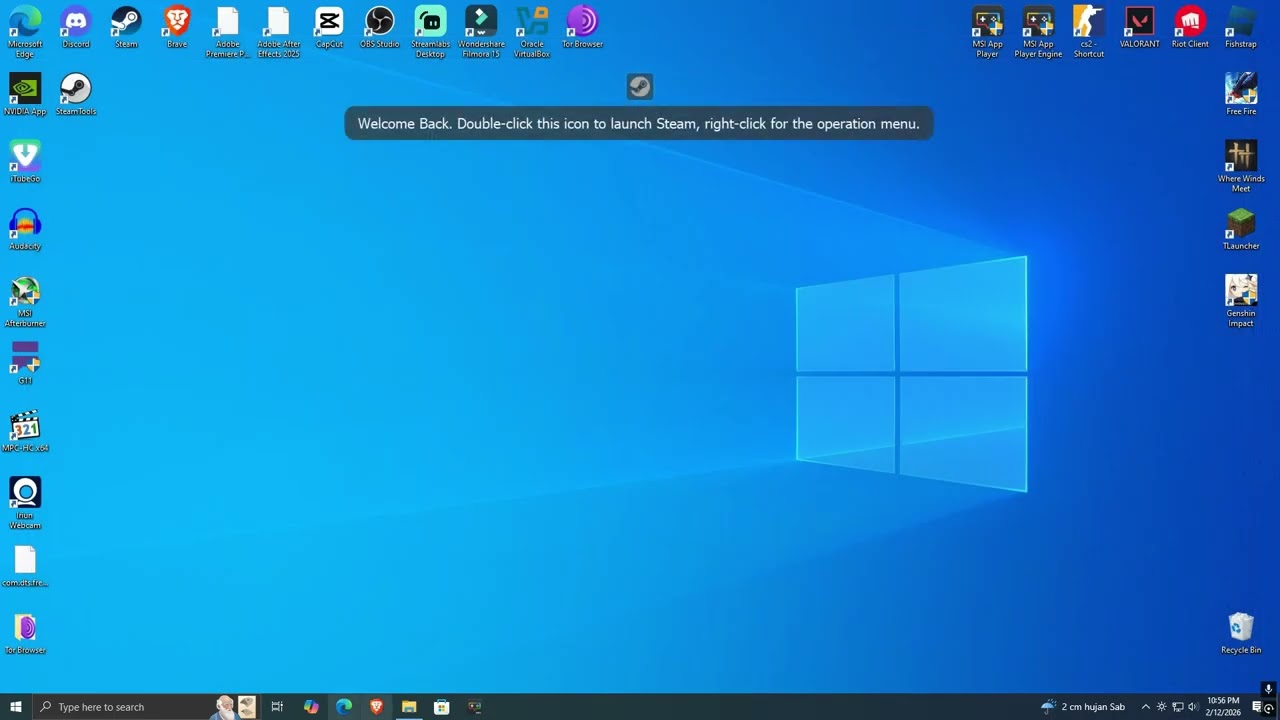Select the Steam desktop shortcut
This screenshot has height=720, width=1280.
pos(126,28)
